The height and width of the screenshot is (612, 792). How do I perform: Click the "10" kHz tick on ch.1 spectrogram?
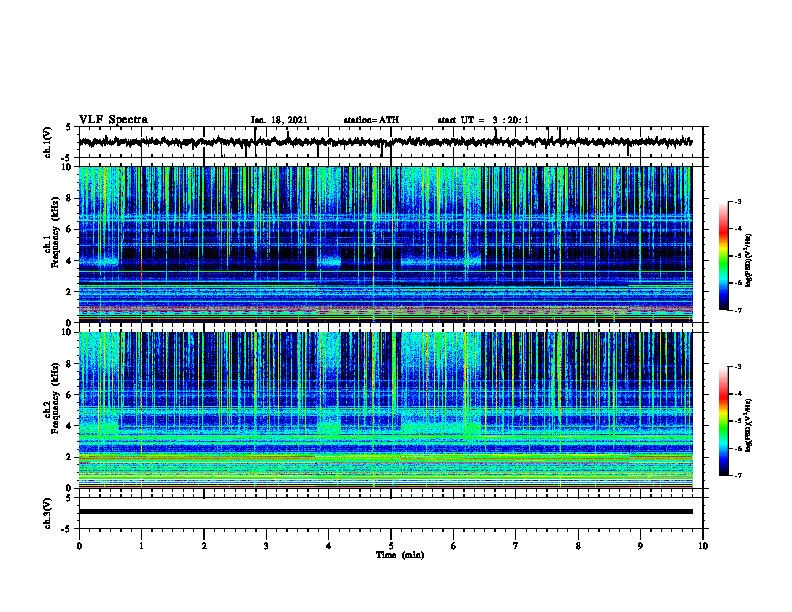coord(68,167)
